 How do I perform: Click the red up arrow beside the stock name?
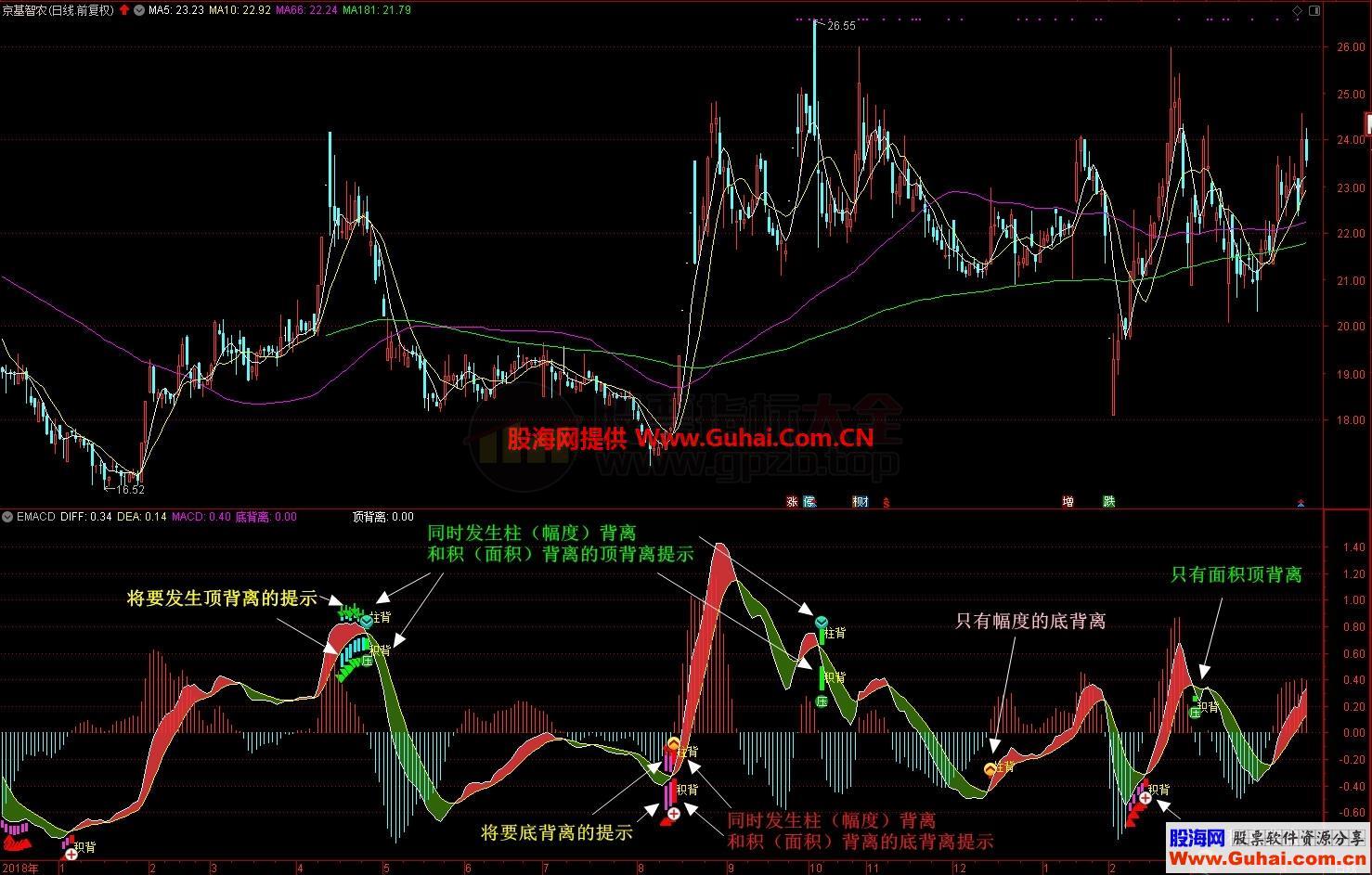(125, 10)
